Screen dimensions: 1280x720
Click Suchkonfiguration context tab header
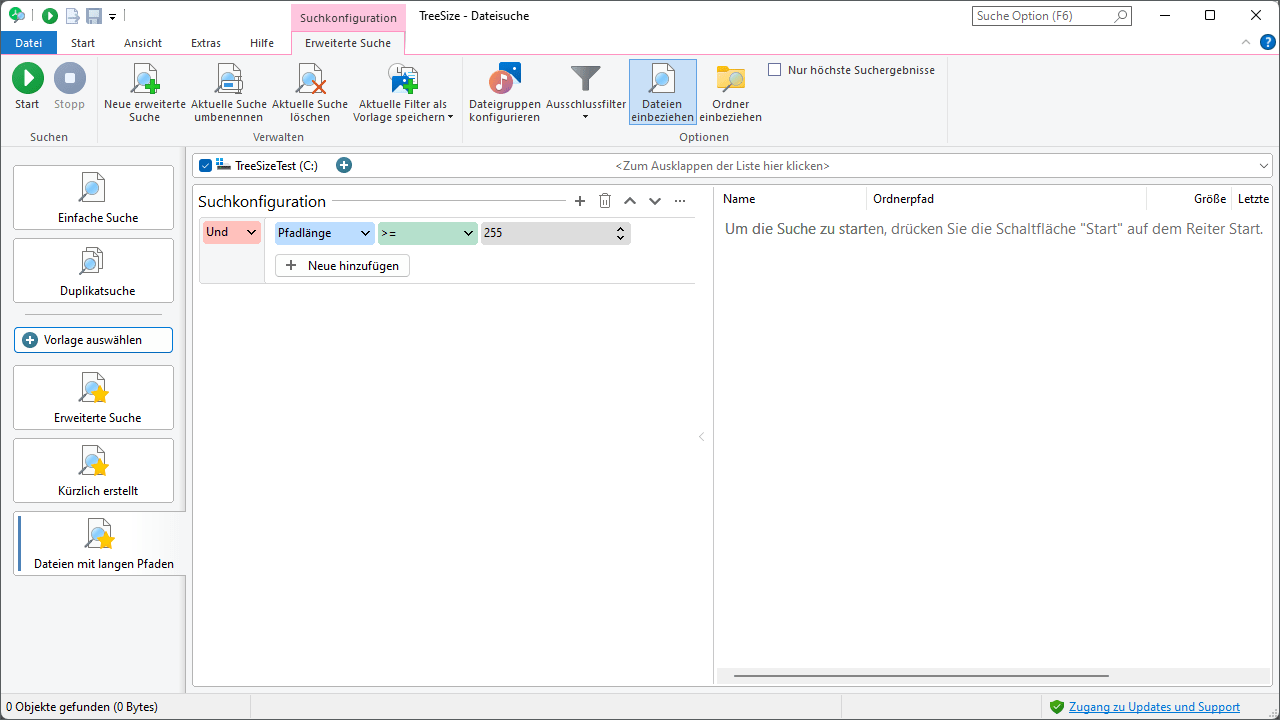(x=348, y=17)
